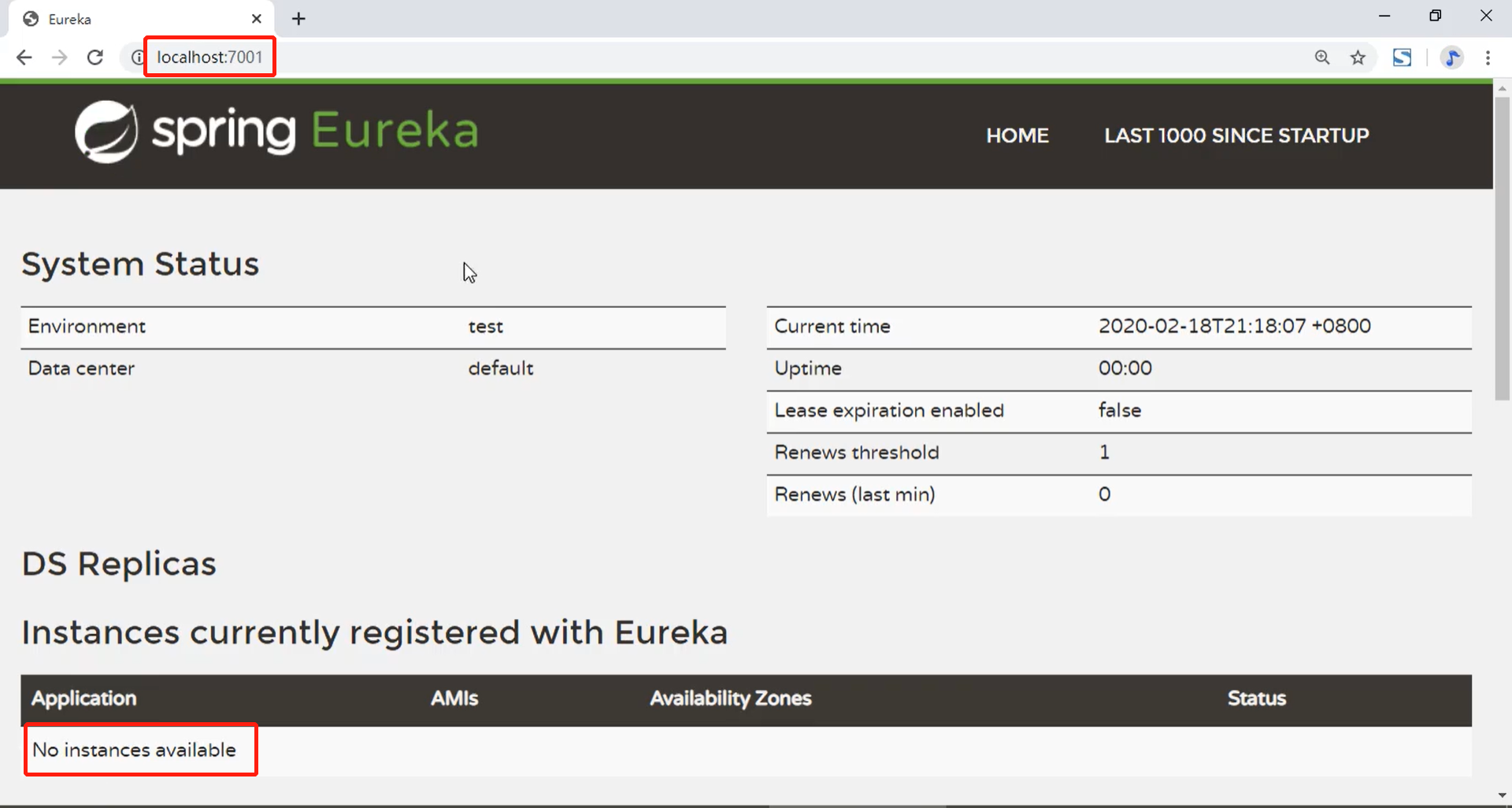The height and width of the screenshot is (808, 1512).
Task: Click the Environment label
Action: [87, 326]
